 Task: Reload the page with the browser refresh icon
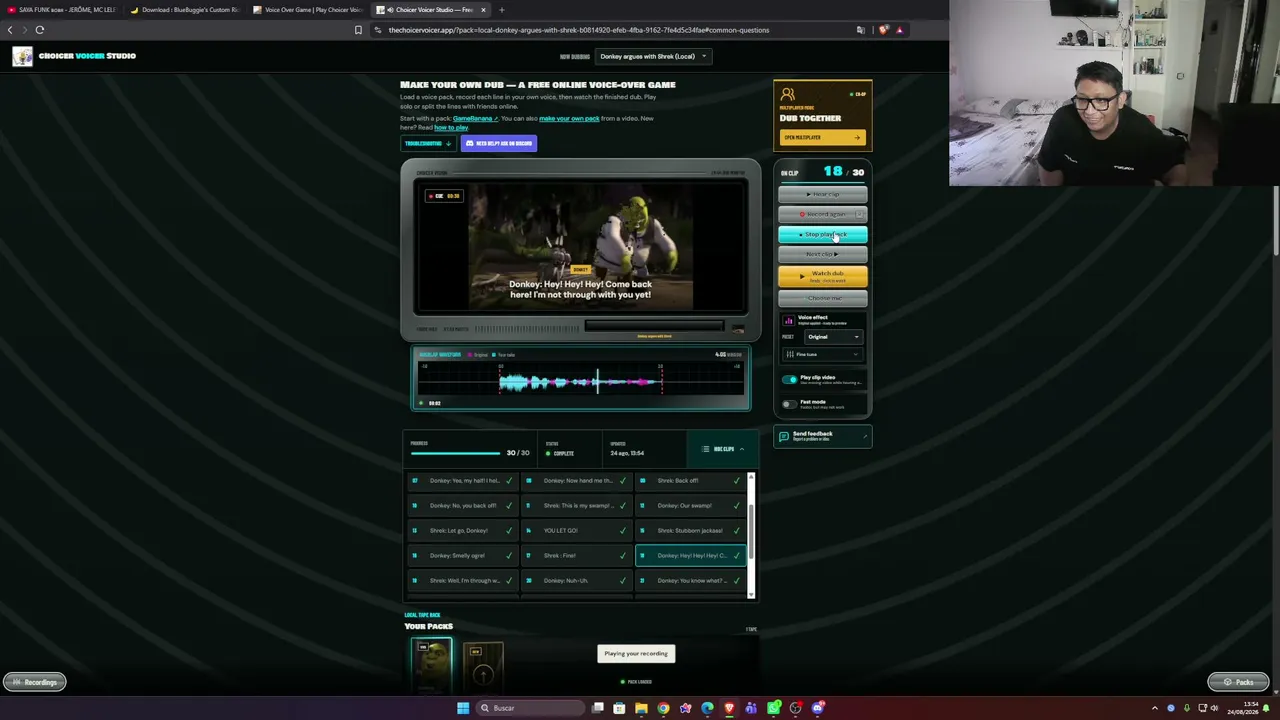[40, 30]
